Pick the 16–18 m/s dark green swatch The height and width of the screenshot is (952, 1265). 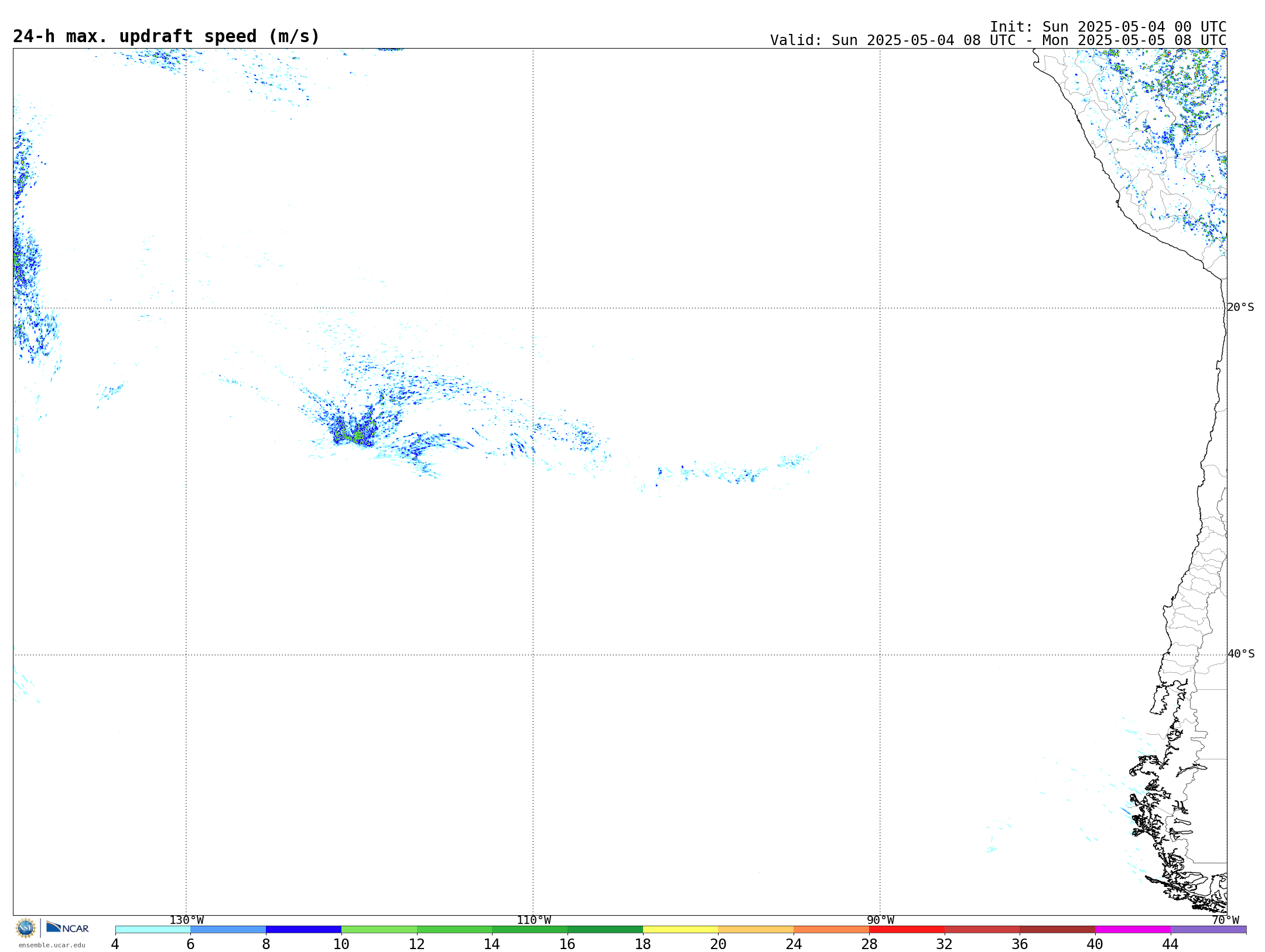[605, 930]
